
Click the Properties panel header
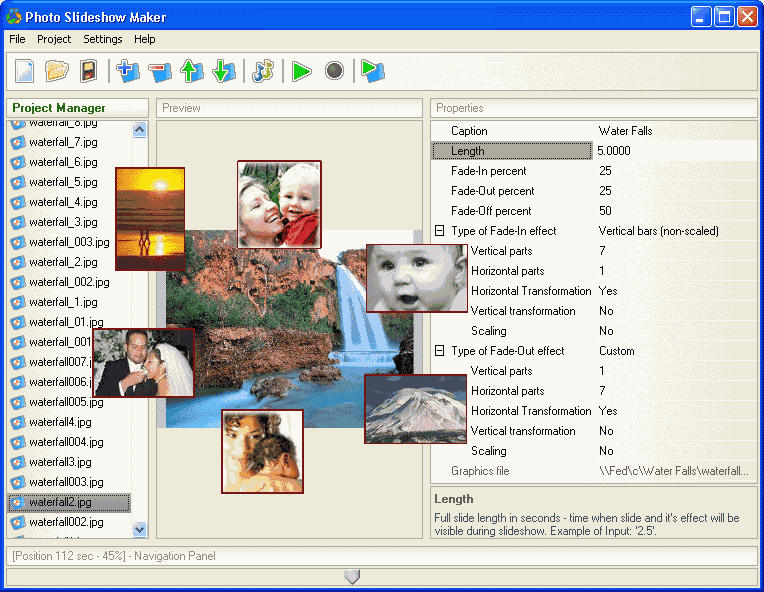click(x=593, y=108)
